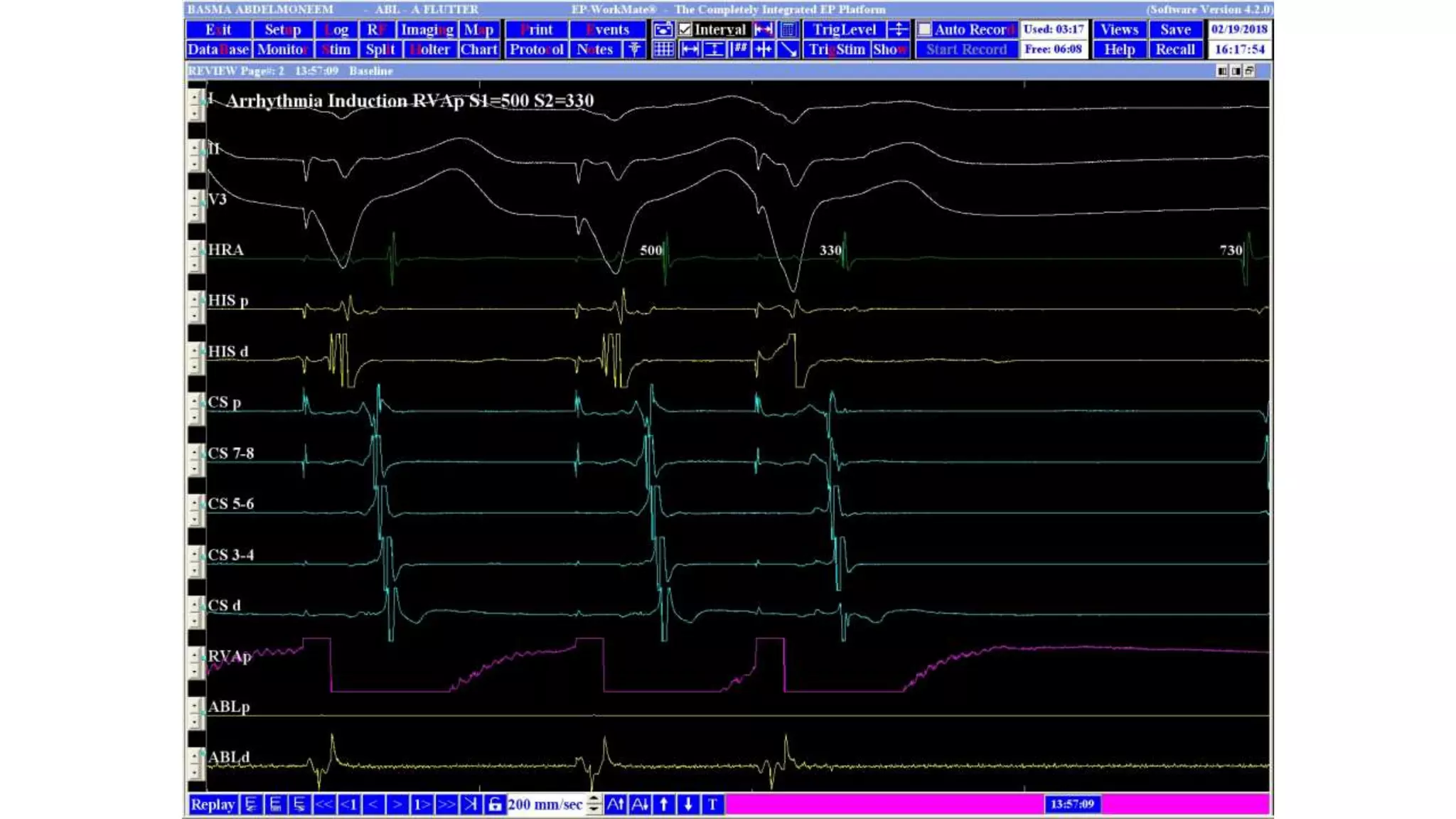Image resolution: width=1456 pixels, height=819 pixels.
Task: Open the Imaging menu
Action: (427, 30)
